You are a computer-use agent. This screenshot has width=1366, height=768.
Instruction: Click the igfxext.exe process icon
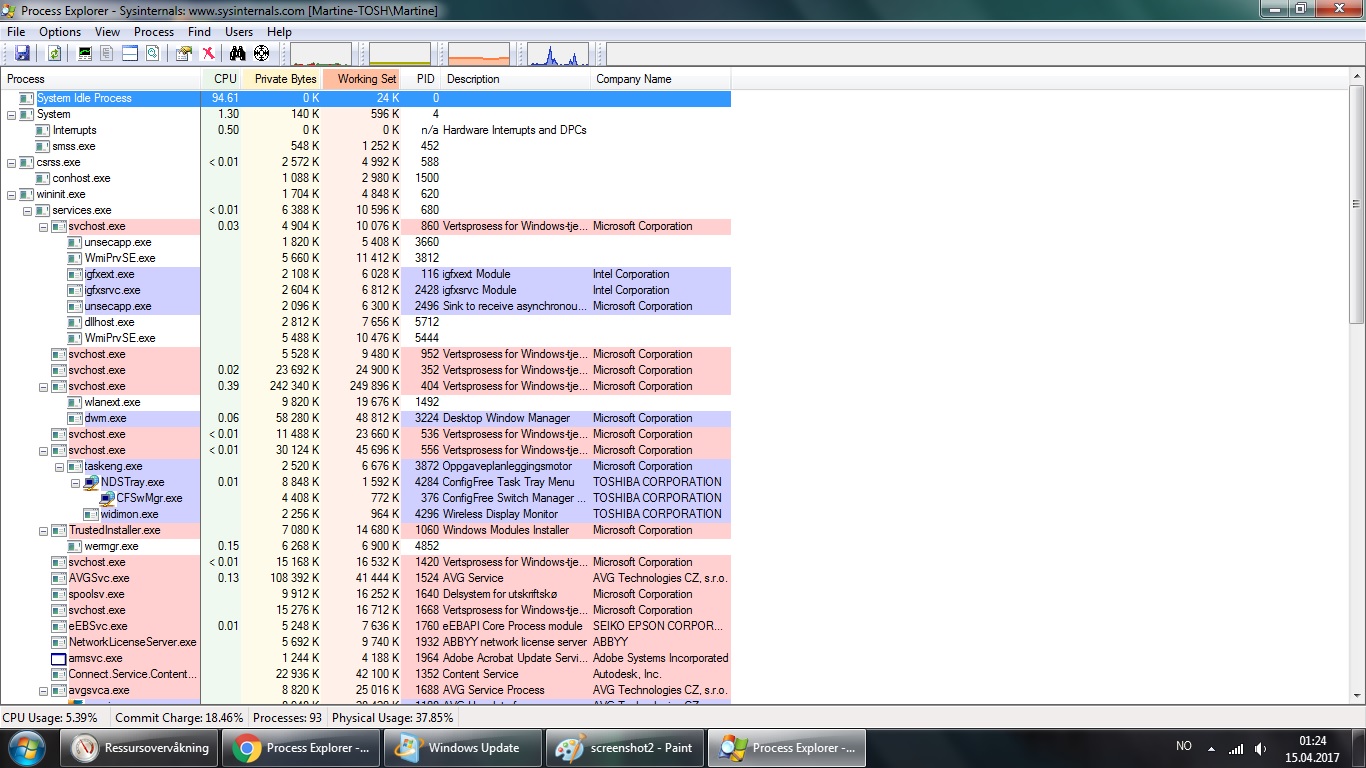coord(75,274)
